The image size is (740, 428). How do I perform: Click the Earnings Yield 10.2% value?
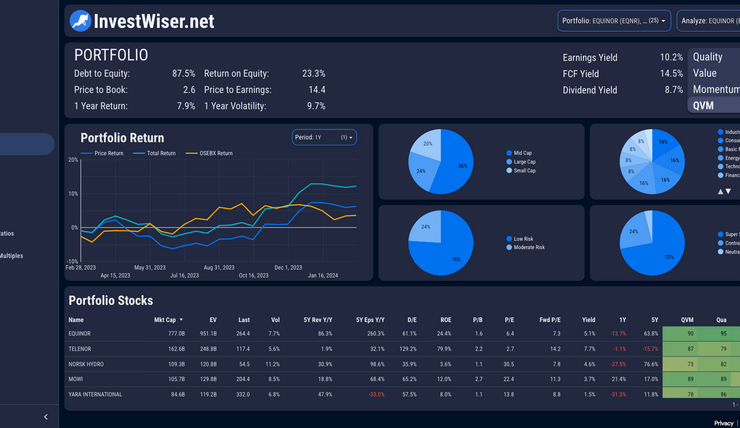[x=671, y=58]
